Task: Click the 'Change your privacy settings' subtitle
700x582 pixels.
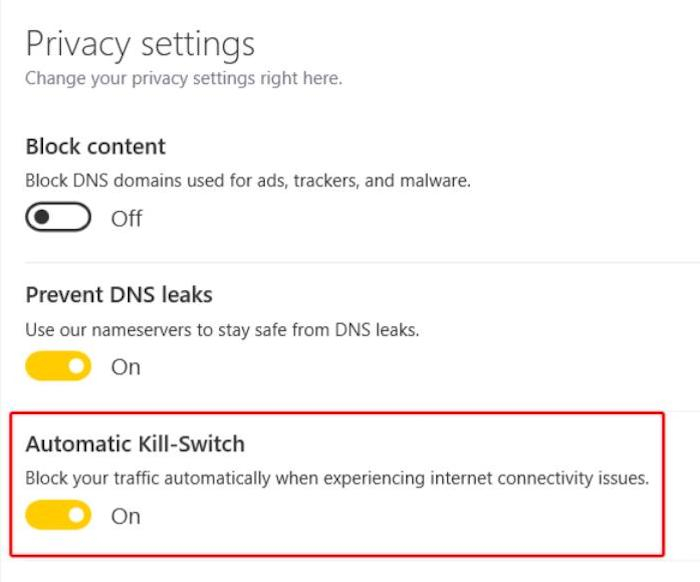Action: (x=183, y=78)
